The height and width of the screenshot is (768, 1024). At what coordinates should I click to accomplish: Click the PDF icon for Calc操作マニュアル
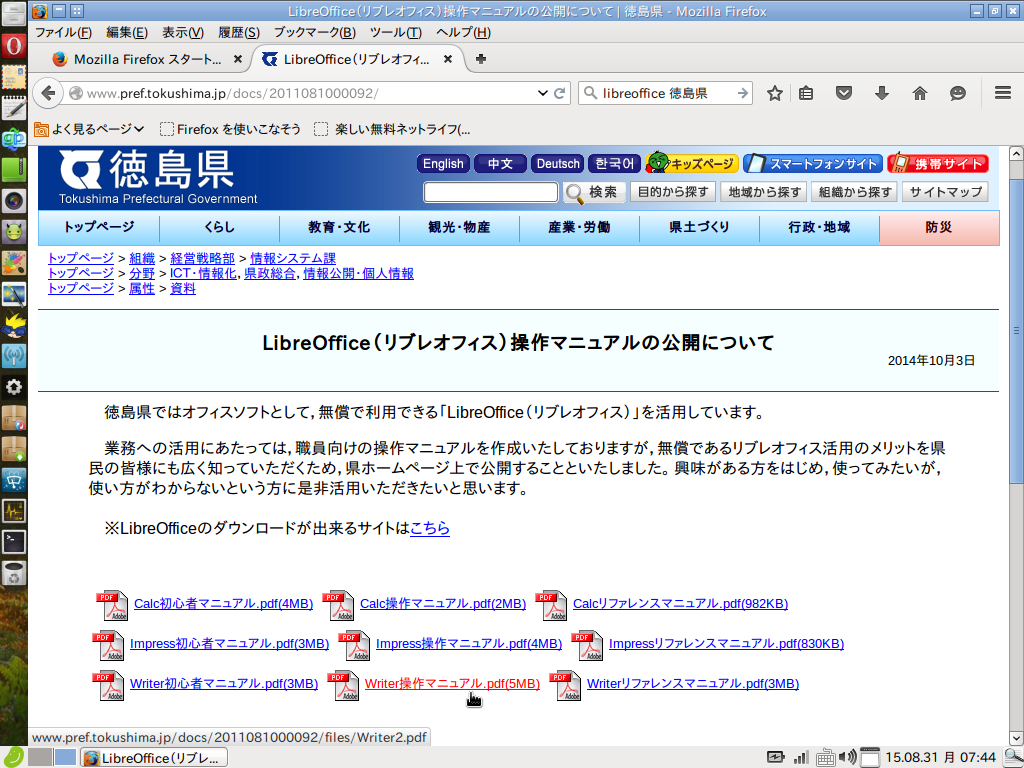pos(338,605)
